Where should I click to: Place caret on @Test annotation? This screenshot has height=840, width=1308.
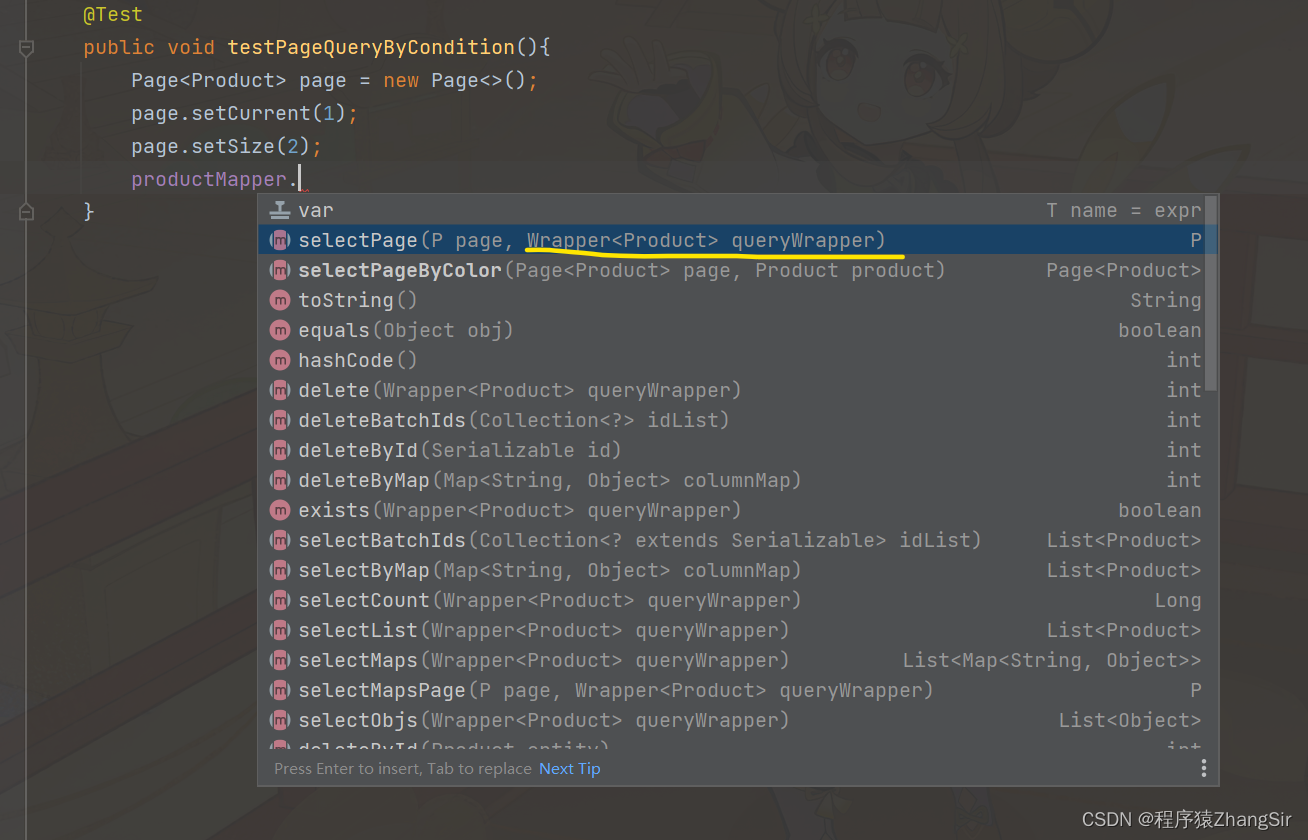pyautogui.click(x=113, y=15)
